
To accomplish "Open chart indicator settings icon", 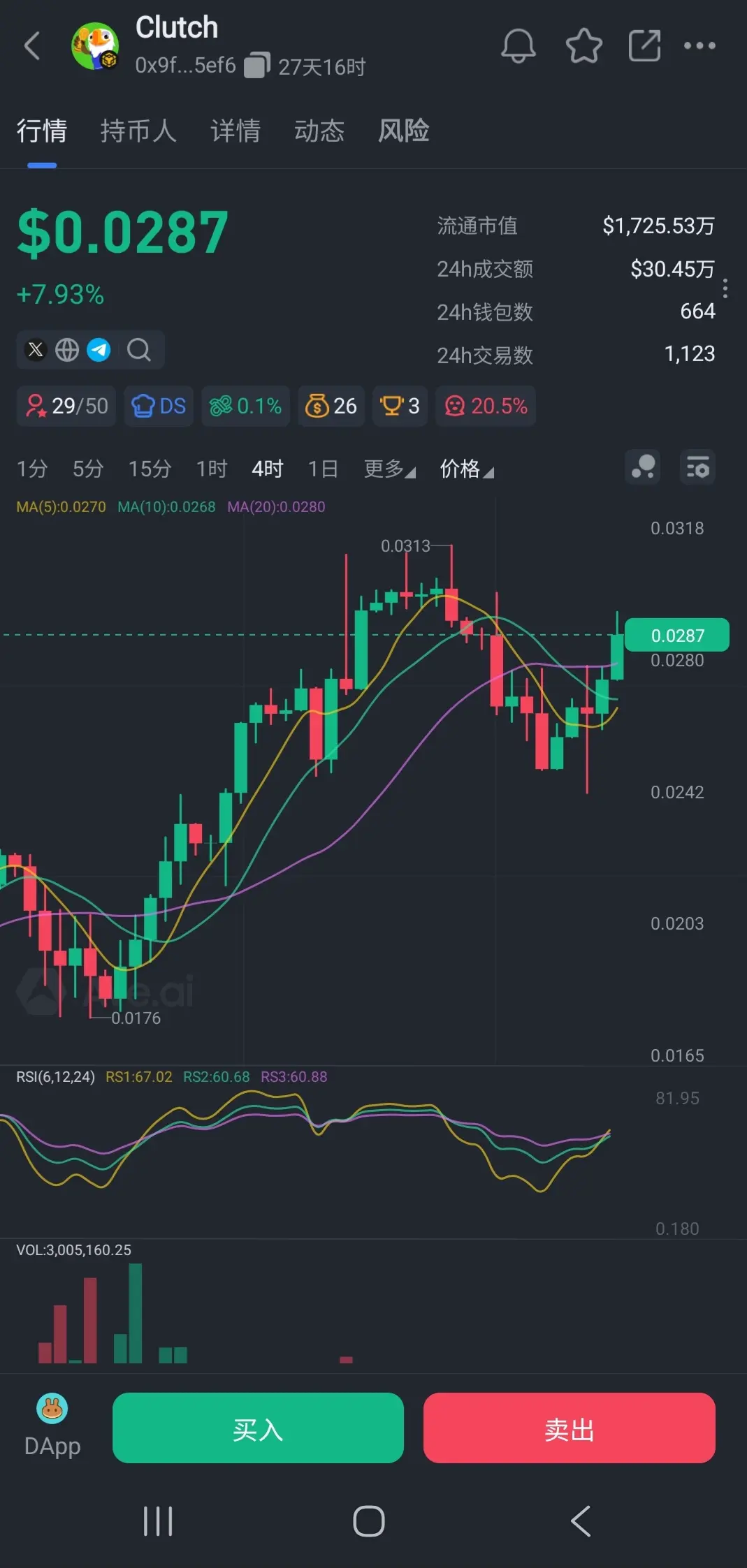I will [x=697, y=467].
